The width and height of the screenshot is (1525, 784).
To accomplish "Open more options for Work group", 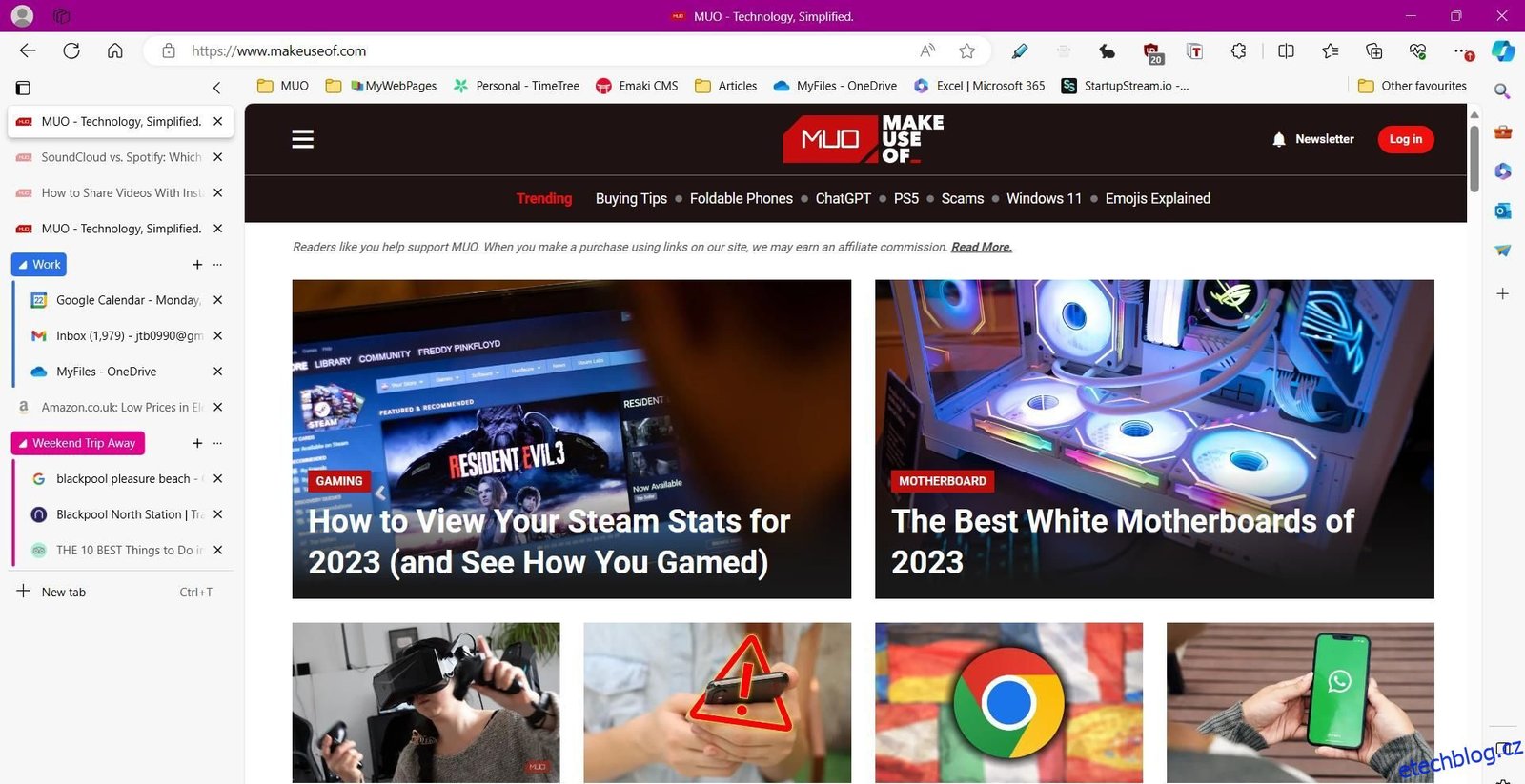I will pyautogui.click(x=217, y=265).
